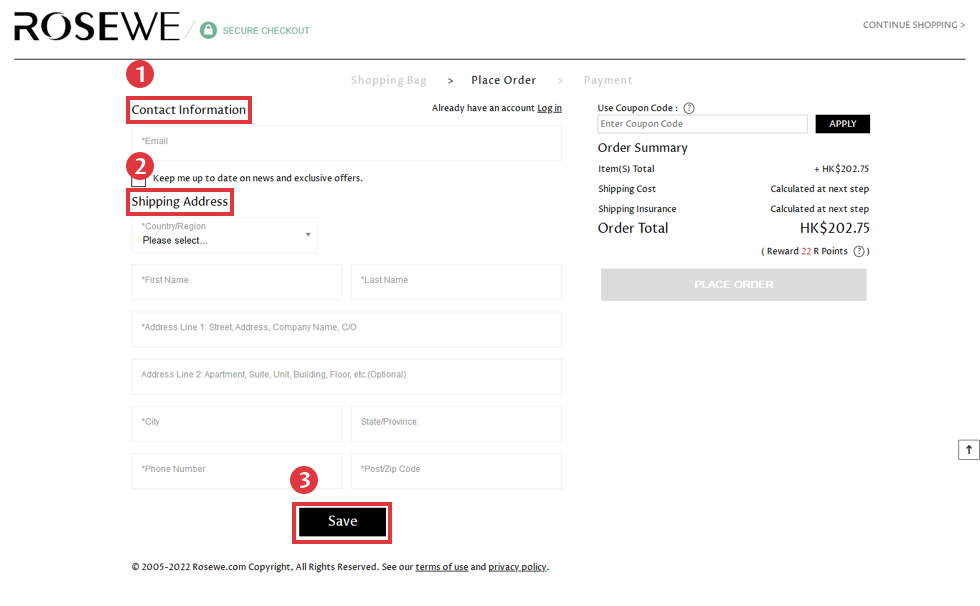980x606 pixels.
Task: Click the green secure checkout lock icon
Action: click(x=208, y=30)
